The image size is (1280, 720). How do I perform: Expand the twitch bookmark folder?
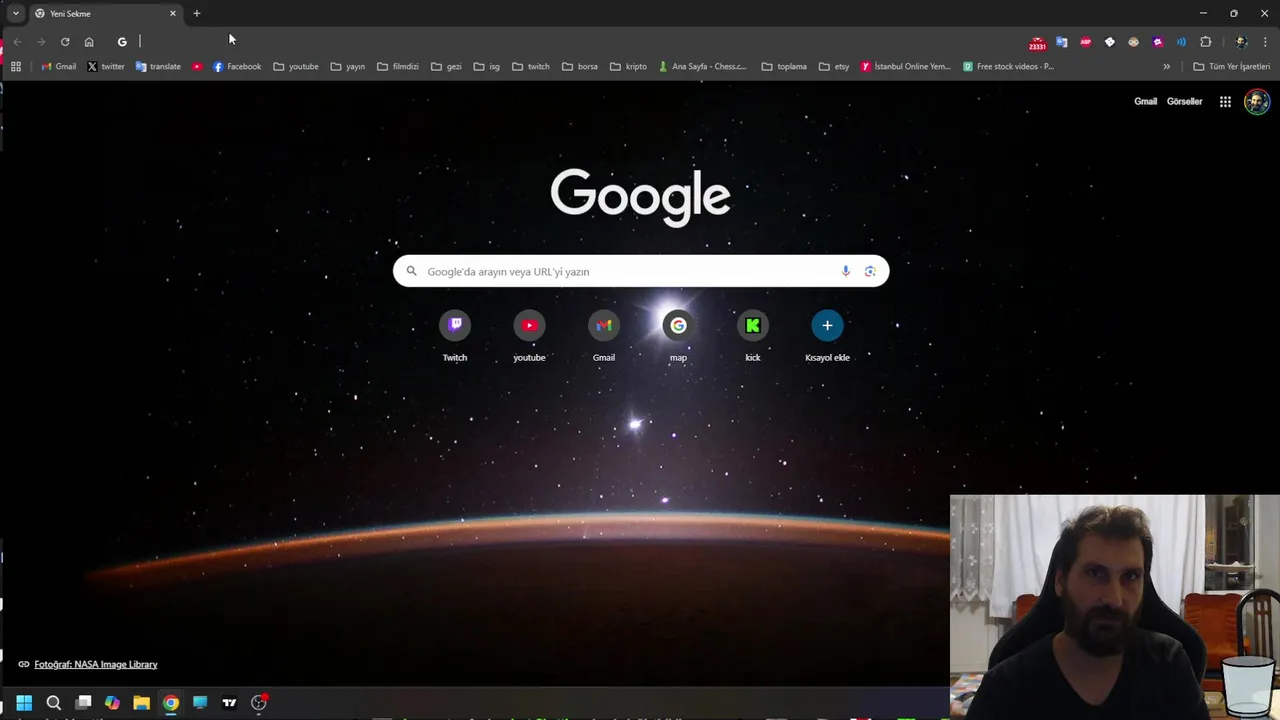(x=531, y=67)
